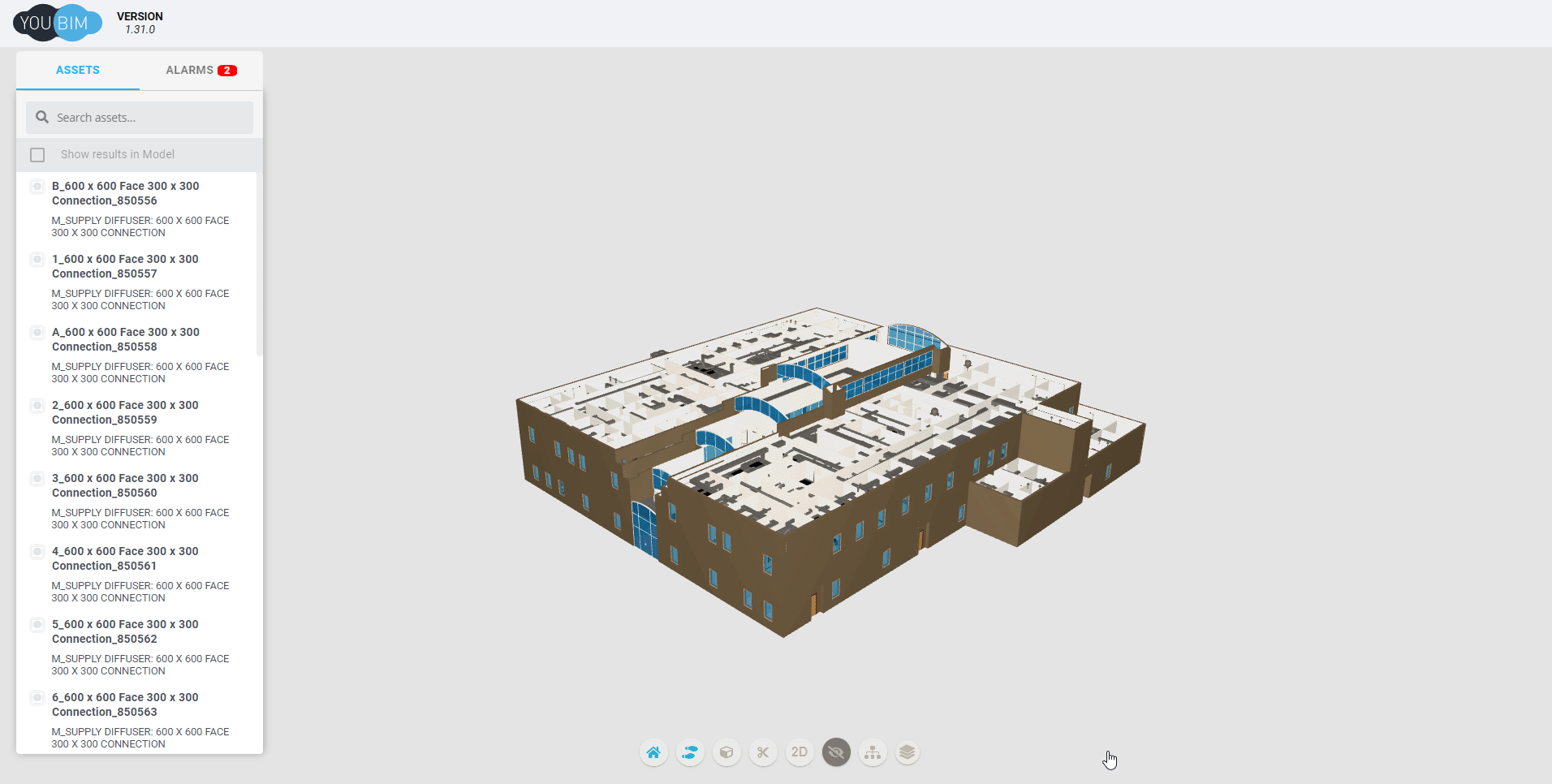Screen dimensions: 1552x784
Task: Click the YOUBIM logo
Action: [57, 22]
